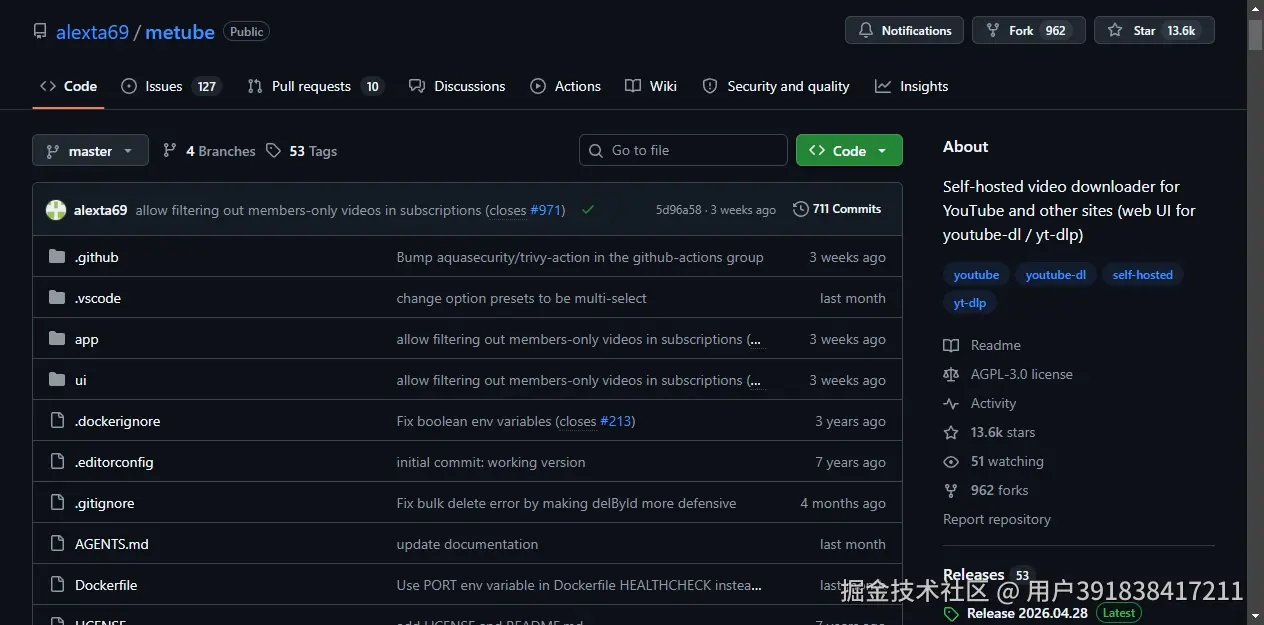Open the Issues tab
This screenshot has height=625, width=1264.
(x=170, y=86)
